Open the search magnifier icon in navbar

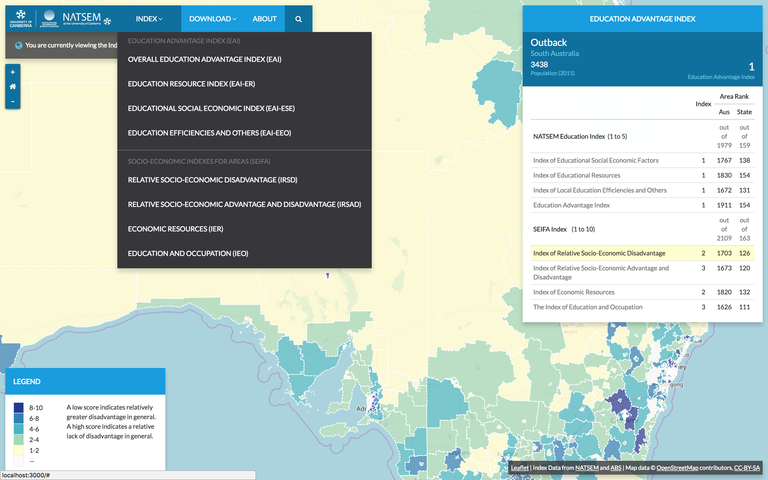[298, 18]
